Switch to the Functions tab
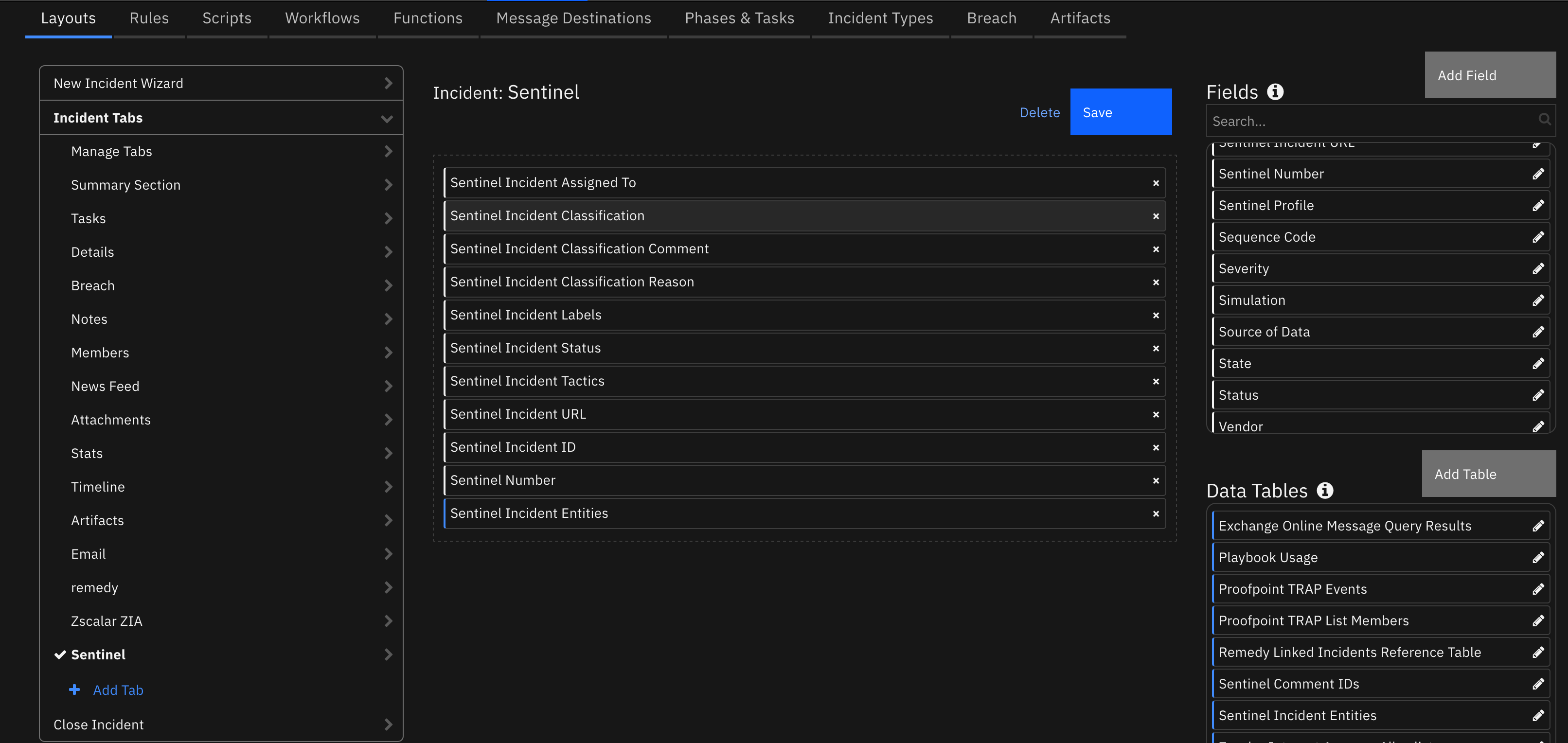This screenshot has height=743, width=1568. point(428,18)
